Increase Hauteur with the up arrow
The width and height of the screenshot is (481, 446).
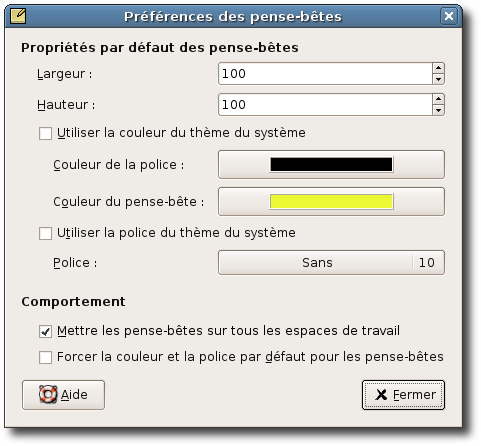click(438, 99)
